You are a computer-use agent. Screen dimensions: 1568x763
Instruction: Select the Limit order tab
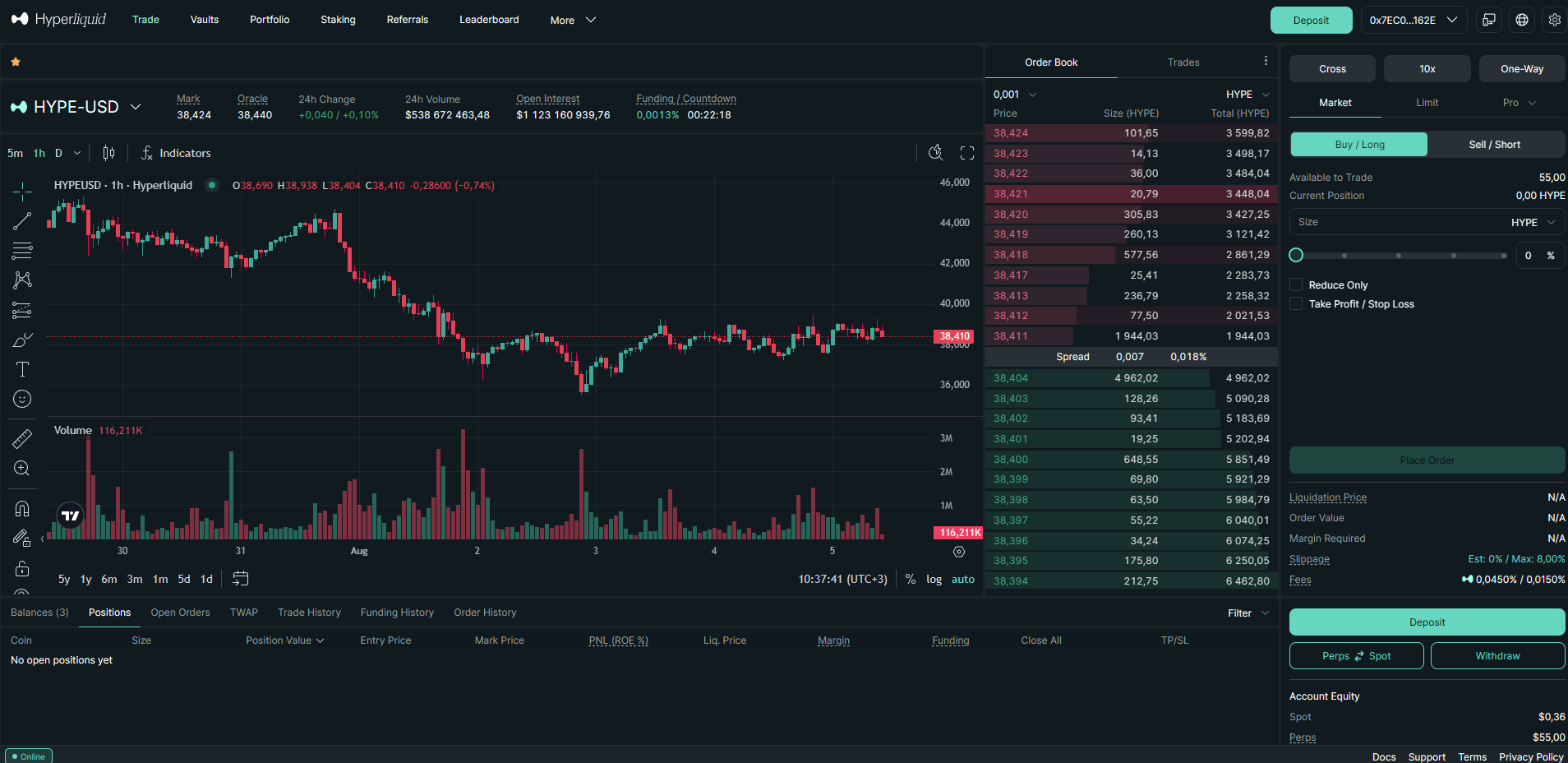coord(1427,103)
